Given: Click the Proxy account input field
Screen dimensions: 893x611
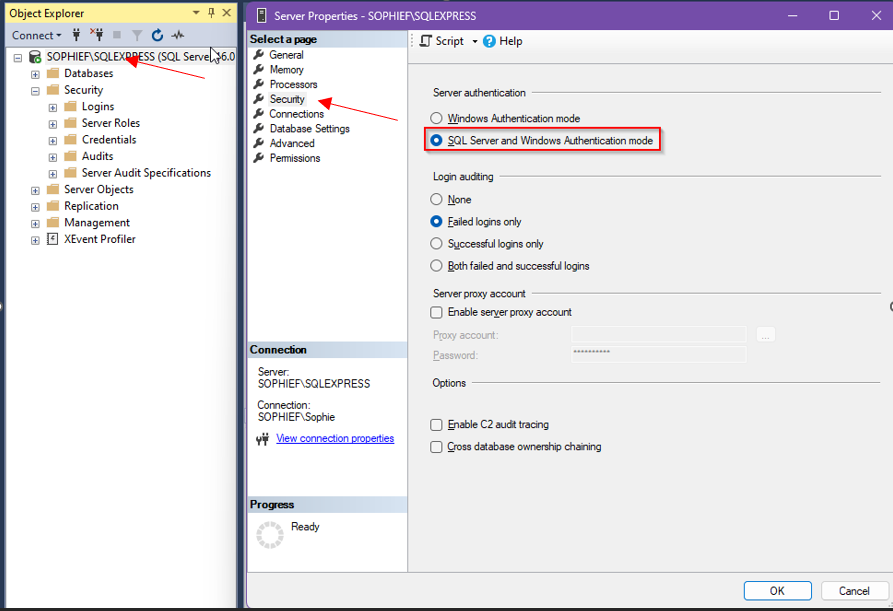Looking at the screenshot, I should (658, 334).
